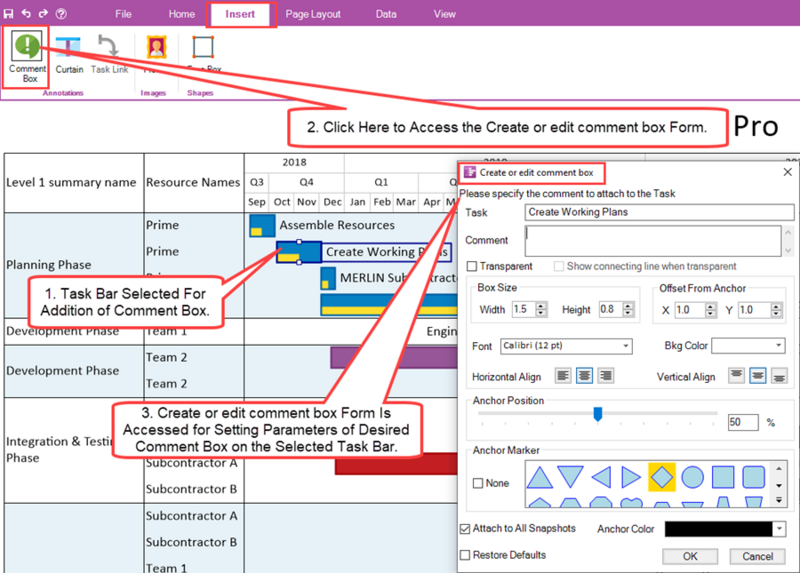The width and height of the screenshot is (800, 573).
Task: Click the undo arrow icon
Action: 26,13
